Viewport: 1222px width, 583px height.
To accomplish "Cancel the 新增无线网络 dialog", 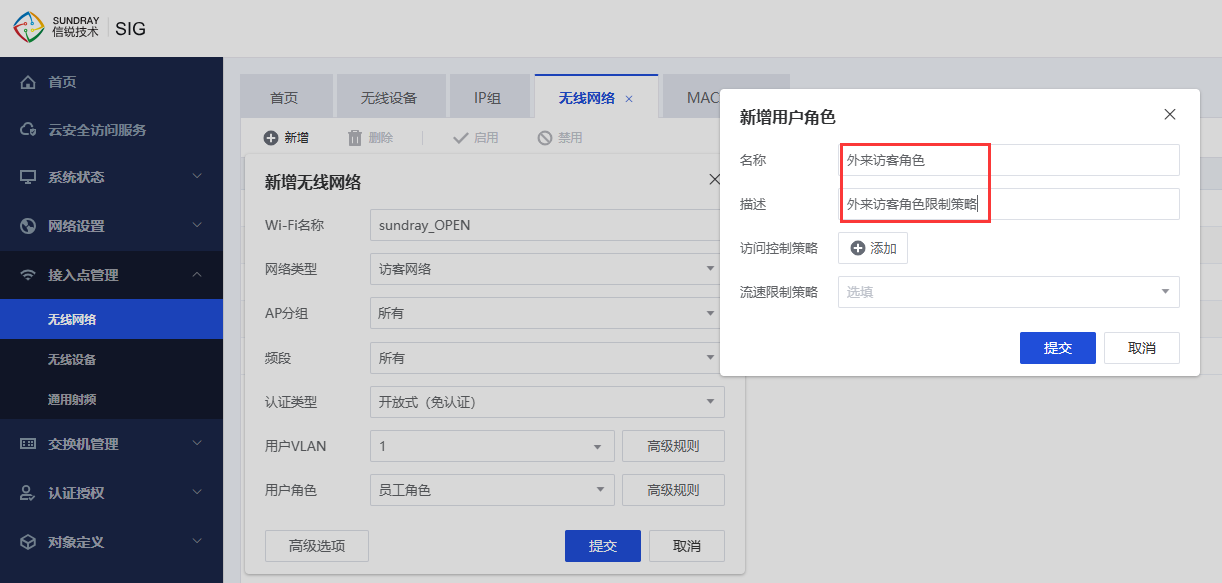I will coord(687,546).
